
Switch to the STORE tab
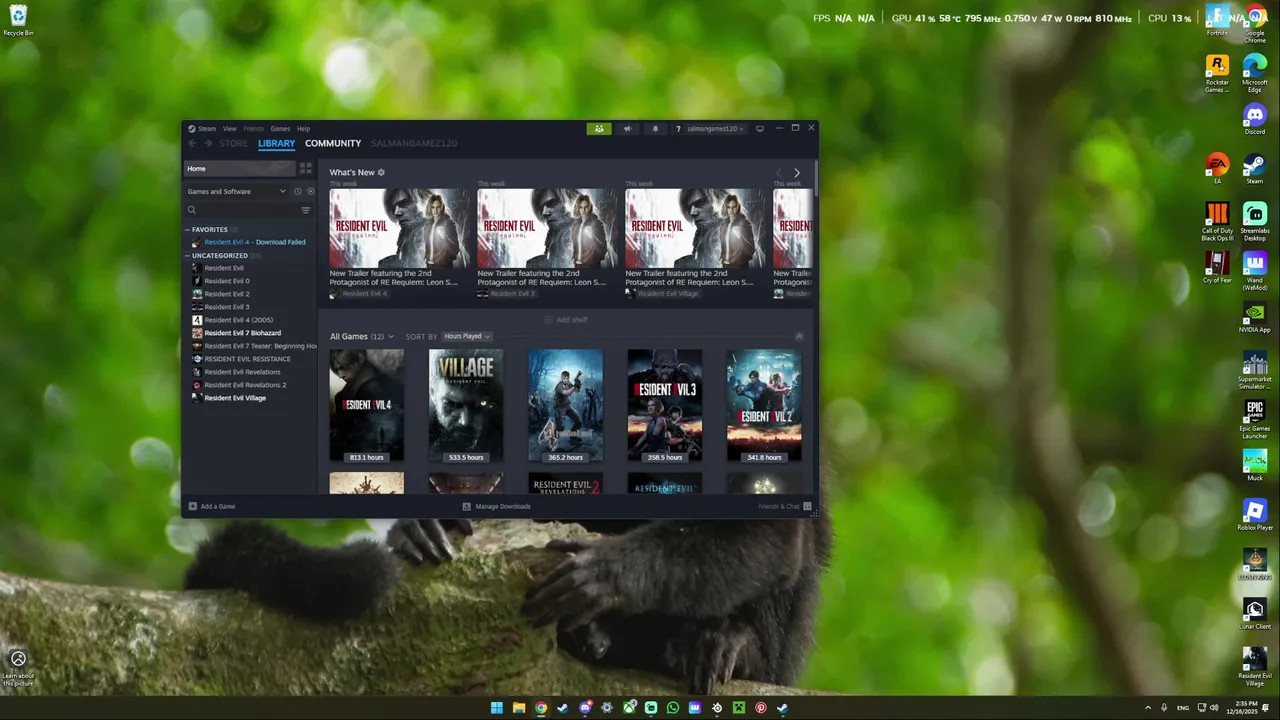tap(233, 143)
